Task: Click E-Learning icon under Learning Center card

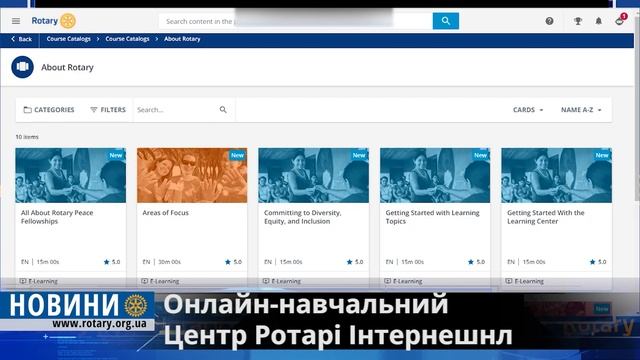Action: [509, 281]
